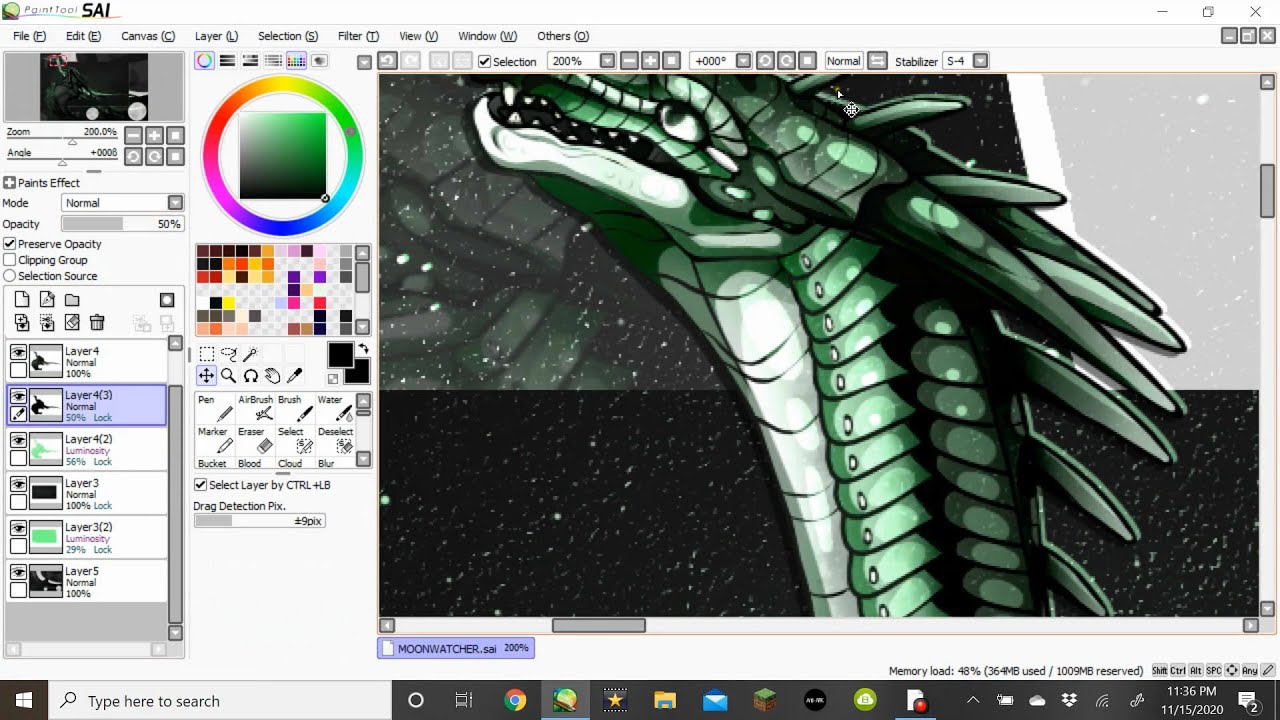Select the Zoom magnifier tool
The image size is (1280, 720).
pyautogui.click(x=228, y=376)
